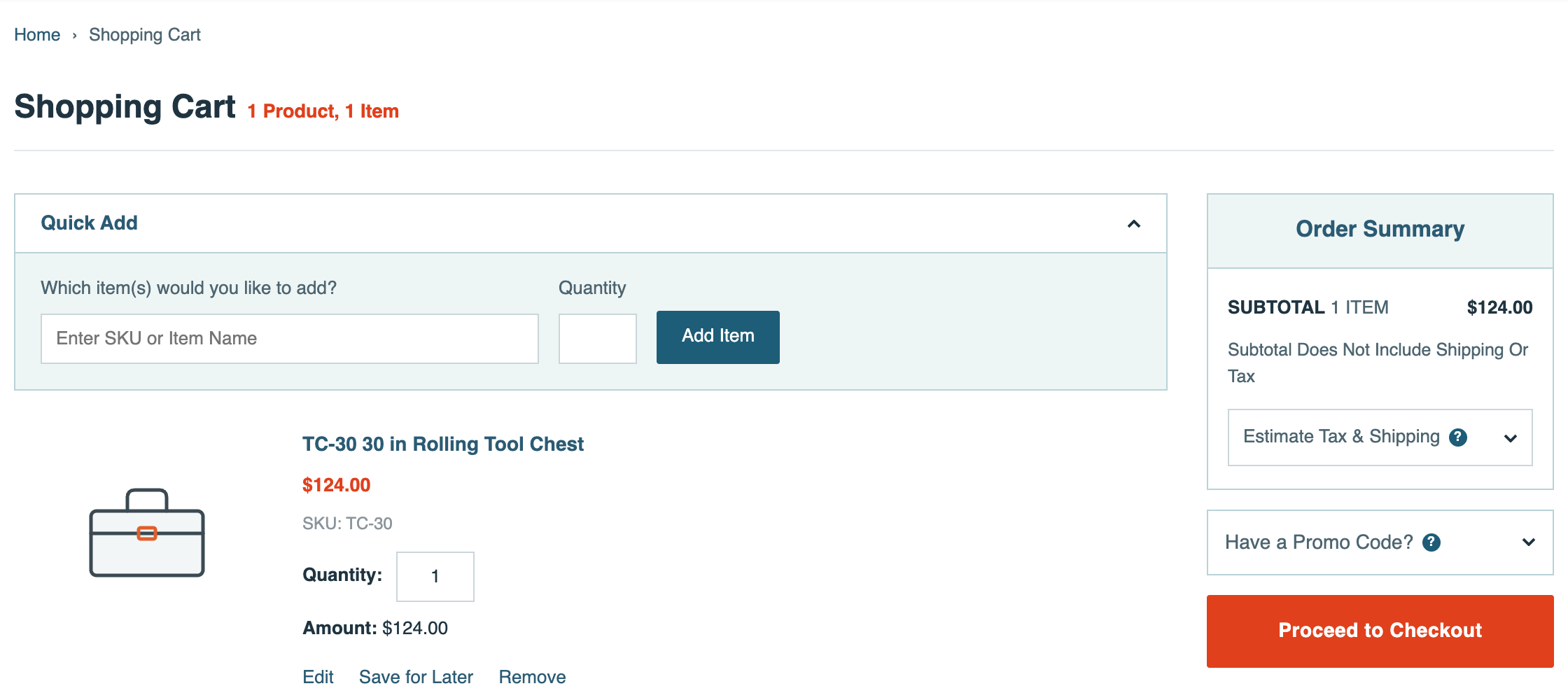Expand the Have a Promo Code section

click(x=1380, y=542)
